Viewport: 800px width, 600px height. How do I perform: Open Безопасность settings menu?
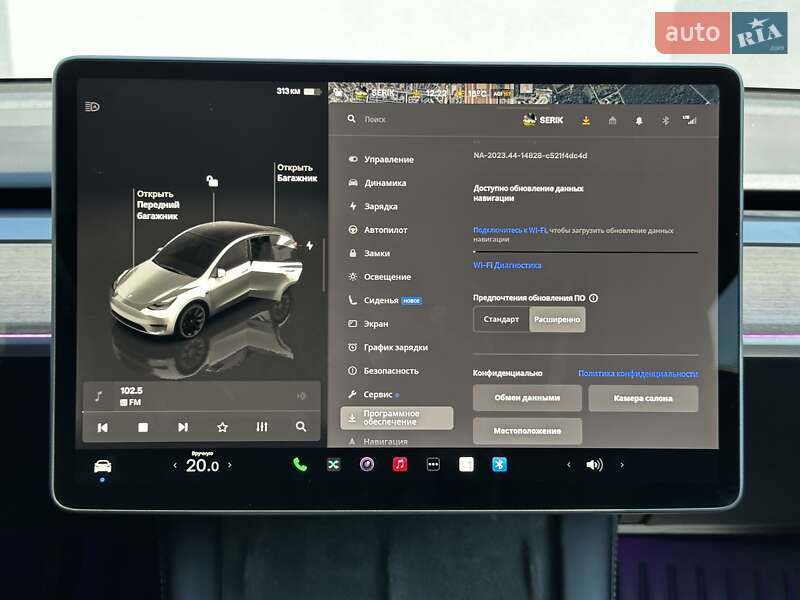383,370
